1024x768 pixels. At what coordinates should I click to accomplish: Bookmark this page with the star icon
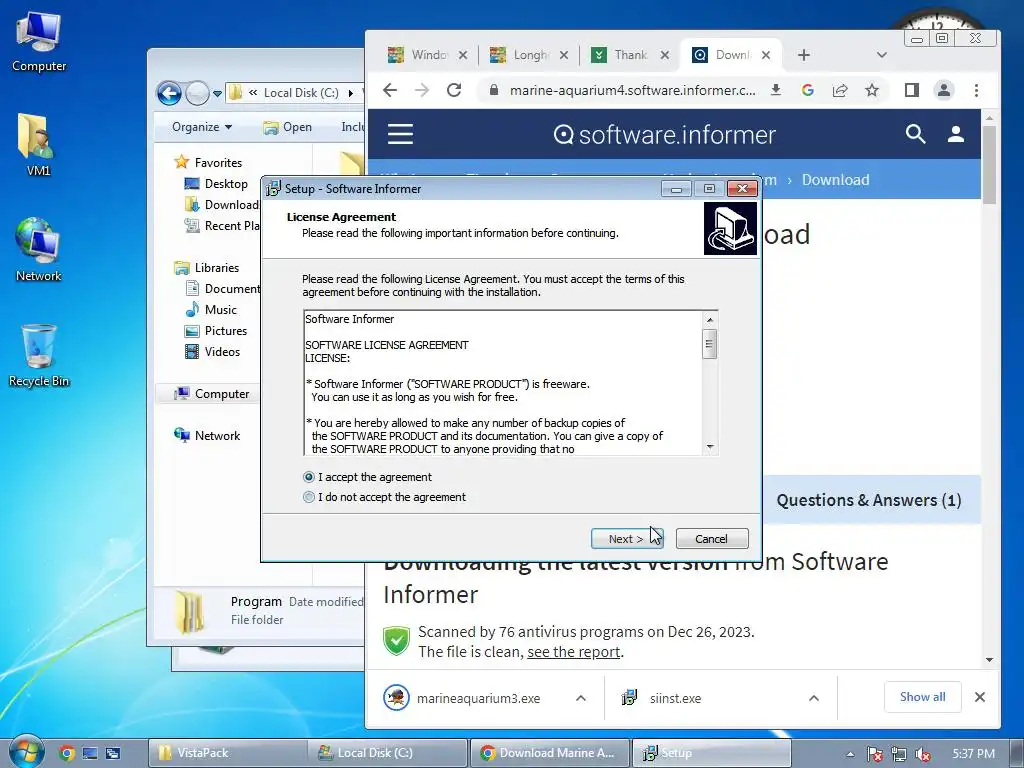872,90
